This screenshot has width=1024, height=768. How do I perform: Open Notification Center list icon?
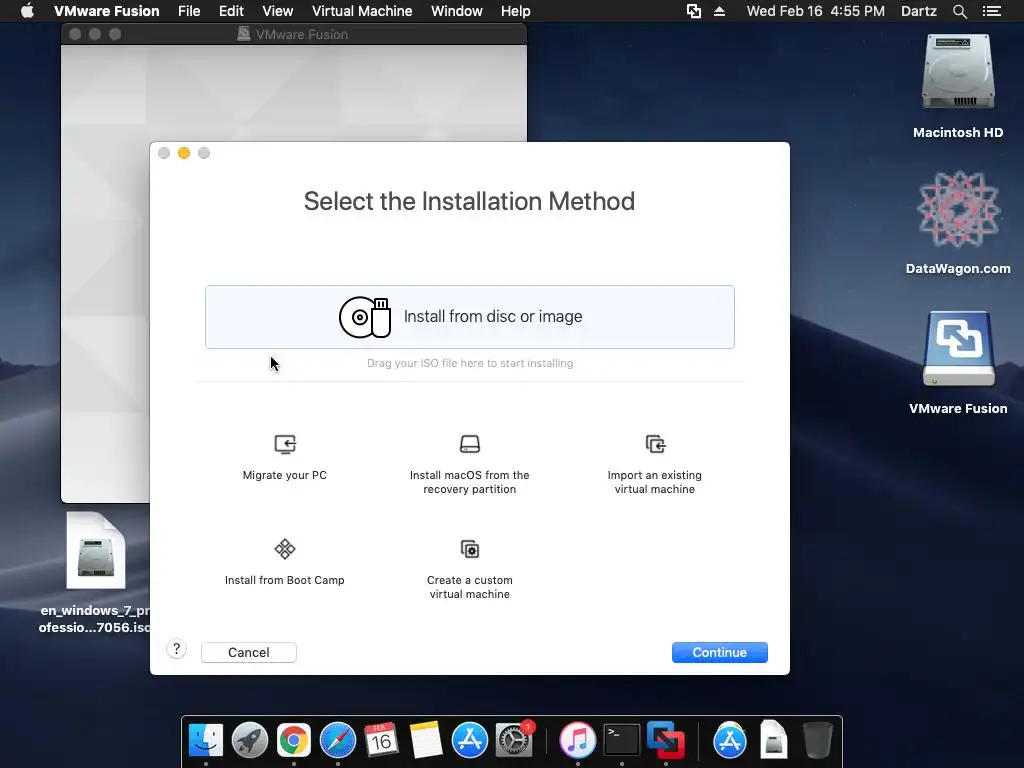[991, 11]
